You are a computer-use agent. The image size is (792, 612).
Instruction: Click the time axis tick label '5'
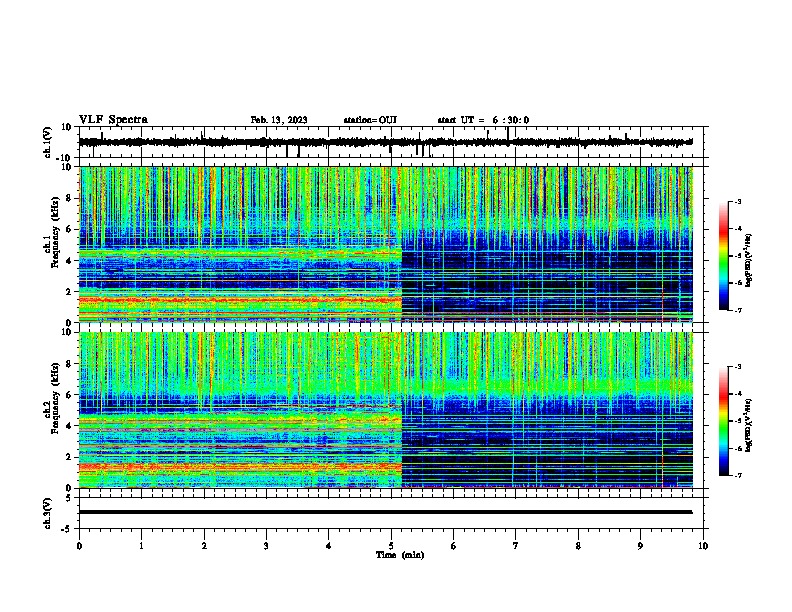click(391, 546)
